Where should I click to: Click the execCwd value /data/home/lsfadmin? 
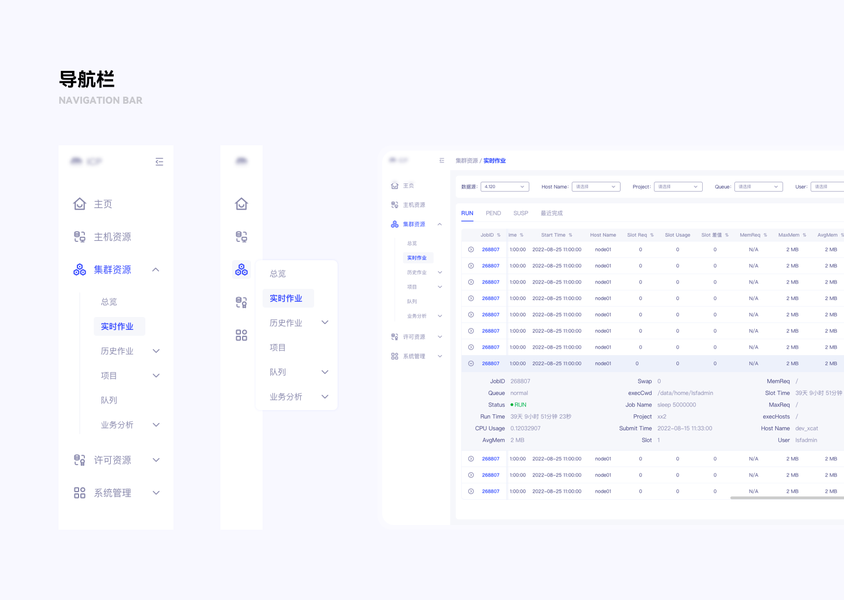685,393
